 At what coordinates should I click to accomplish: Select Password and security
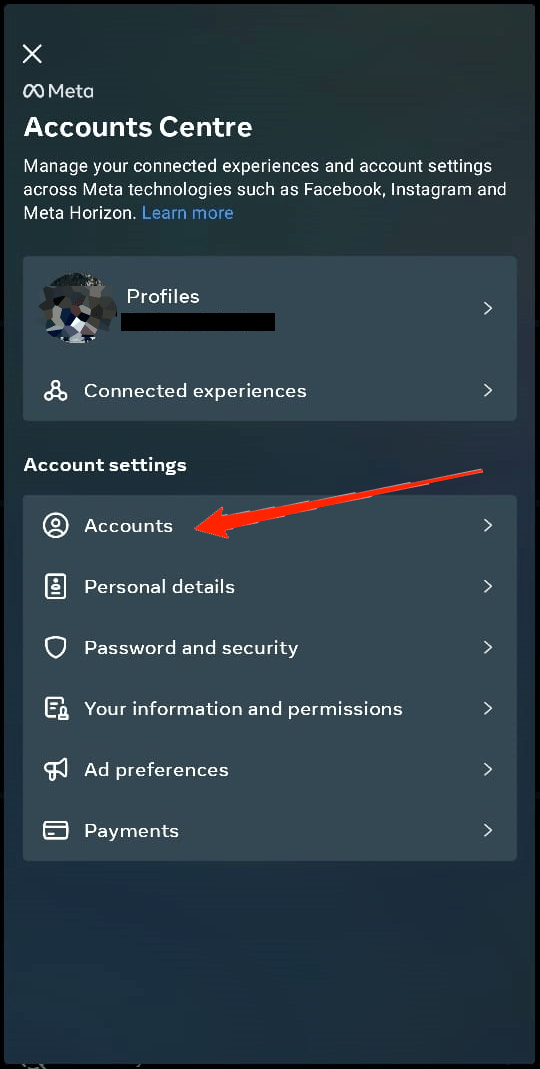click(270, 648)
